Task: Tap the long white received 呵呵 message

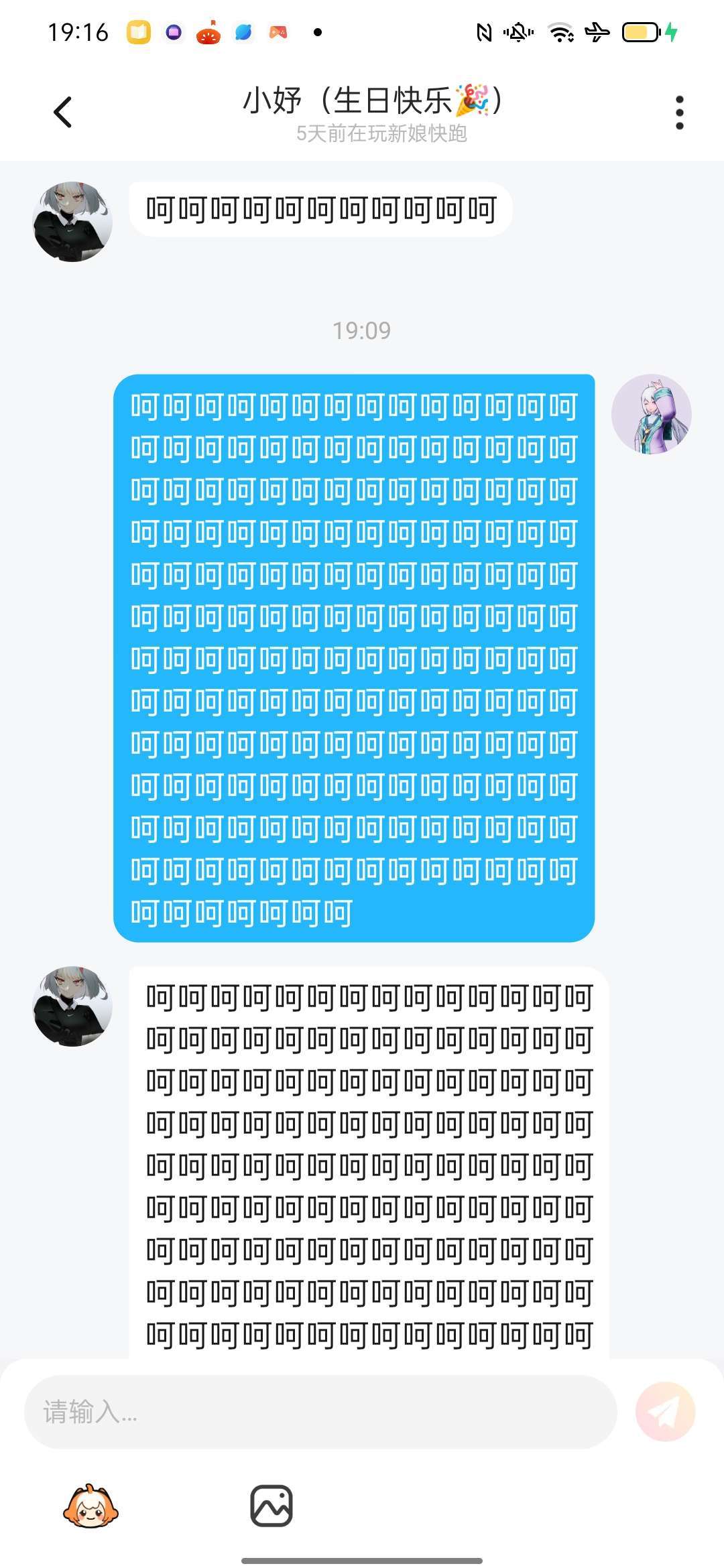Action: coord(369,1163)
